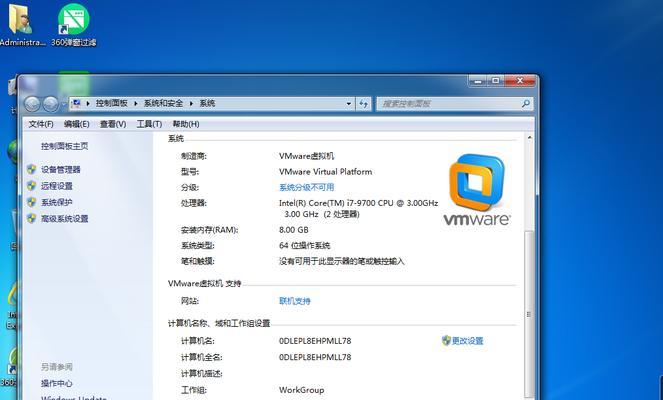663x400 pixels.
Task: Click the 控制面板 breadcrumb
Action: click(x=111, y=103)
